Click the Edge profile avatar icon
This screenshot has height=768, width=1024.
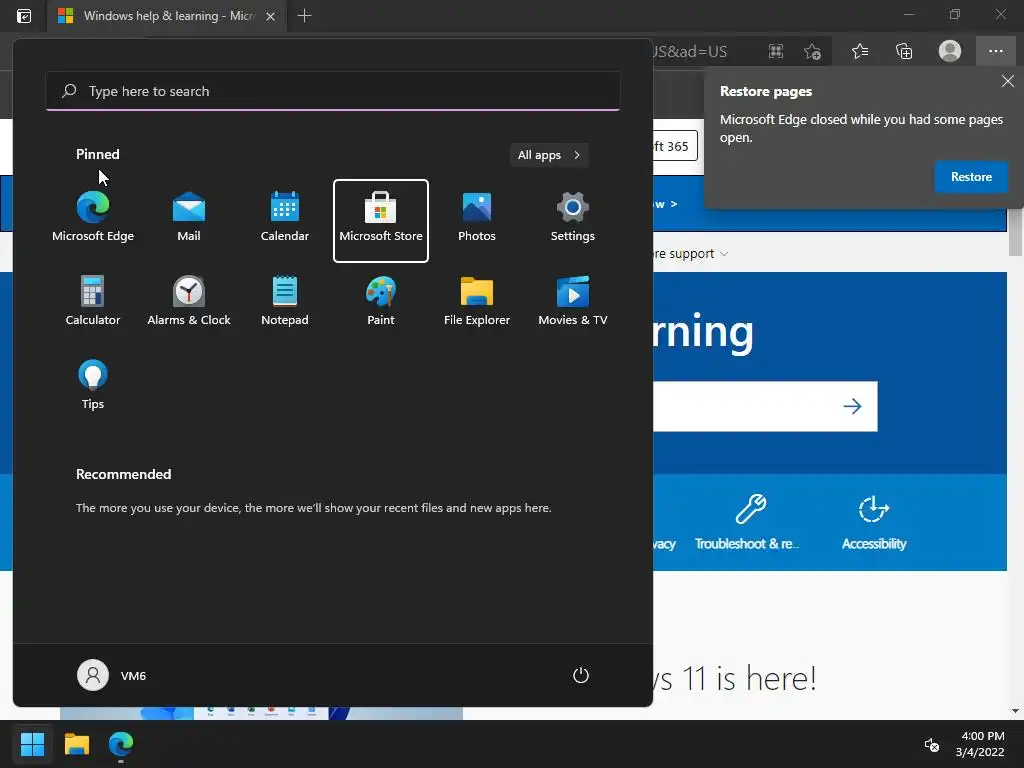pyautogui.click(x=950, y=51)
